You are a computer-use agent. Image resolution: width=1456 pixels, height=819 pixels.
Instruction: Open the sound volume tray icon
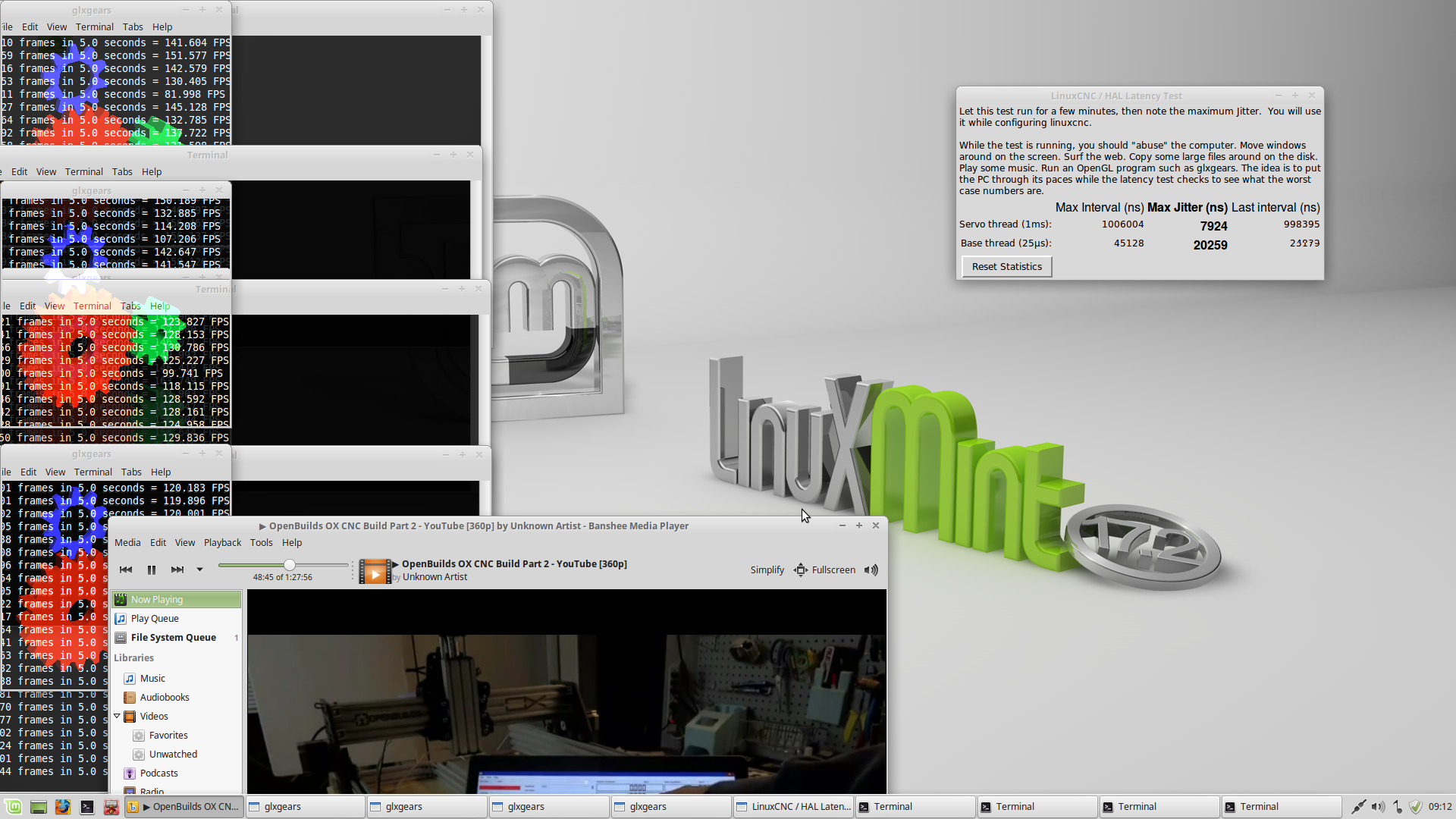point(1378,807)
